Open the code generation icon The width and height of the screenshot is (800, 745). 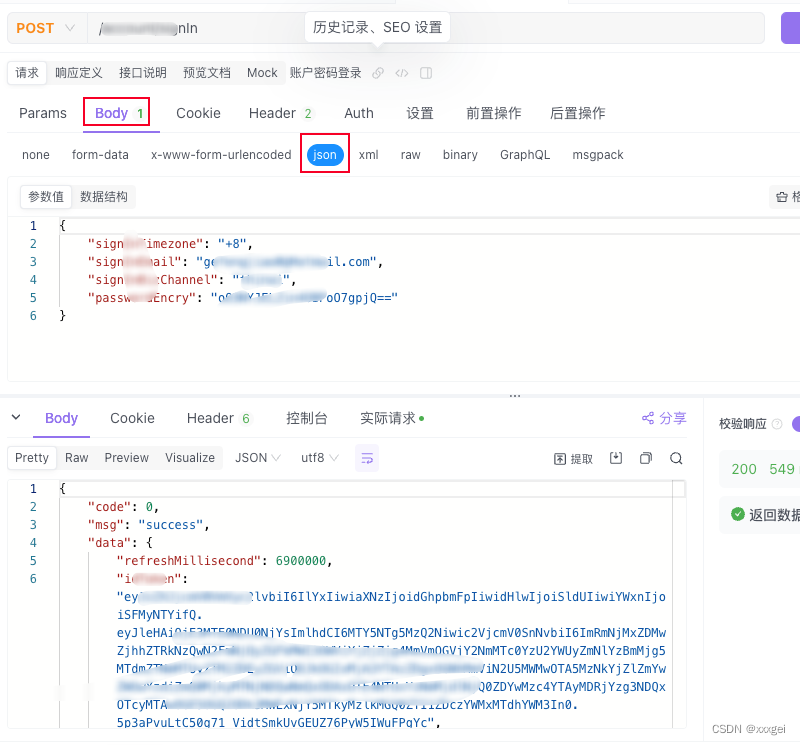[400, 72]
